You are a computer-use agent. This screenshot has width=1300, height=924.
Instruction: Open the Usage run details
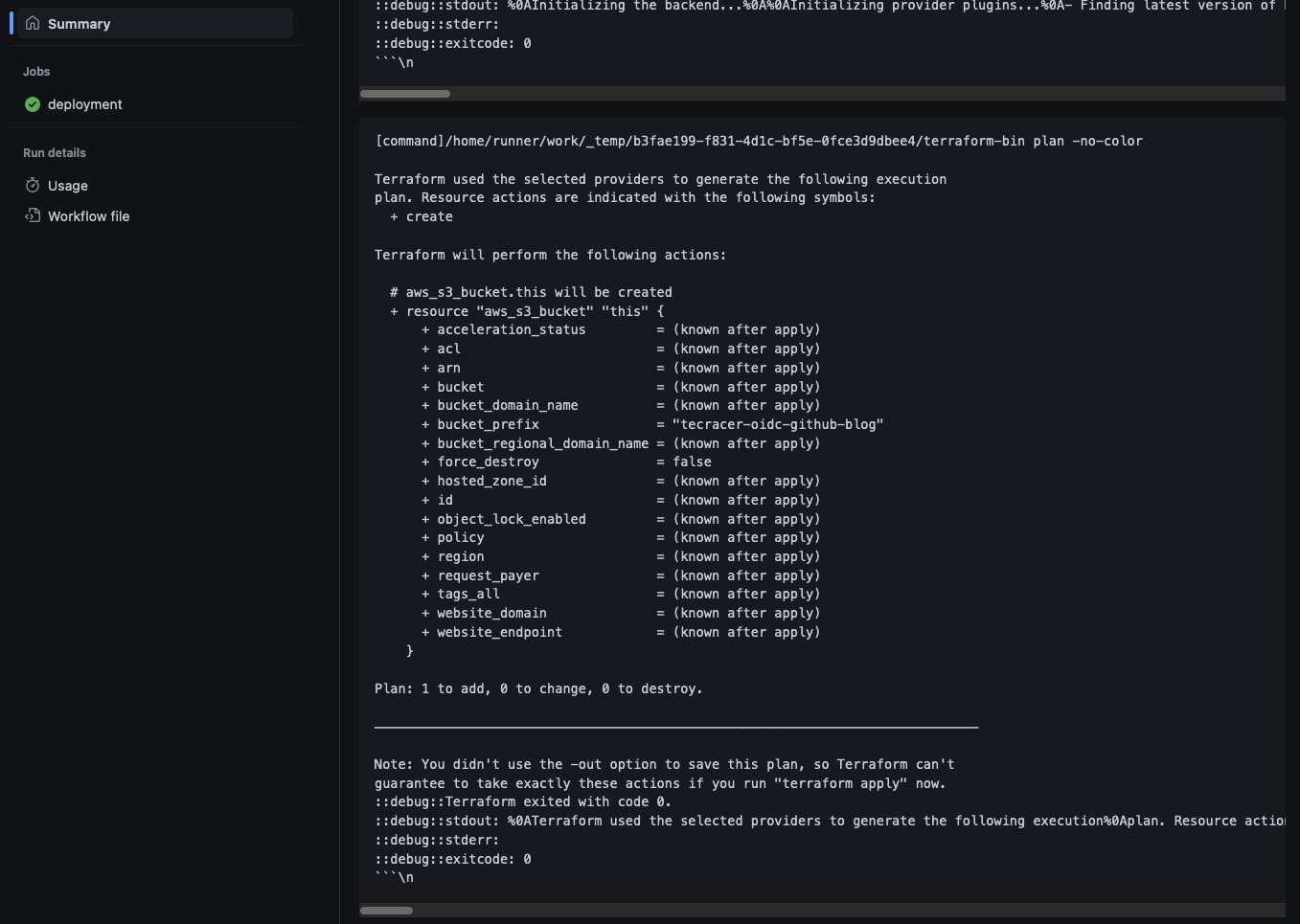coord(68,186)
